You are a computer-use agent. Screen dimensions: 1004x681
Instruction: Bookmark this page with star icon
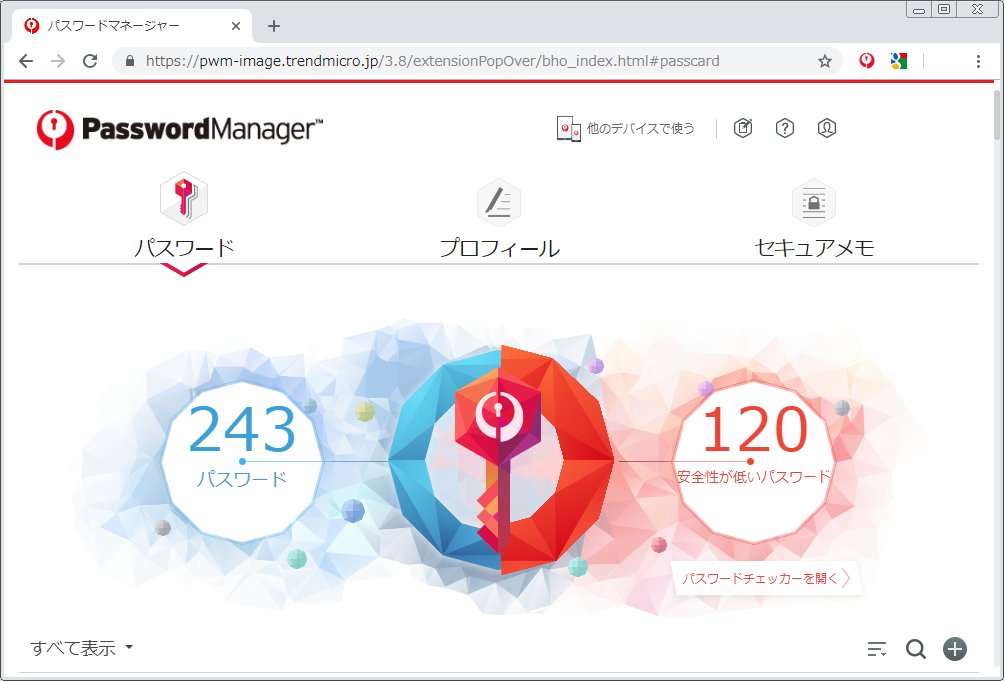tap(825, 61)
